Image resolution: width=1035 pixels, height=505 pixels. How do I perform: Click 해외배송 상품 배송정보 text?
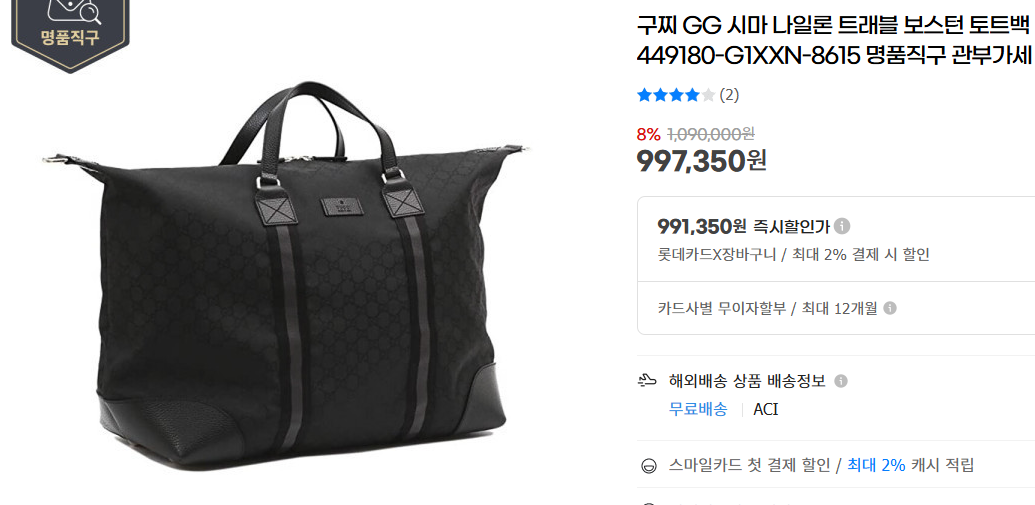click(747, 381)
